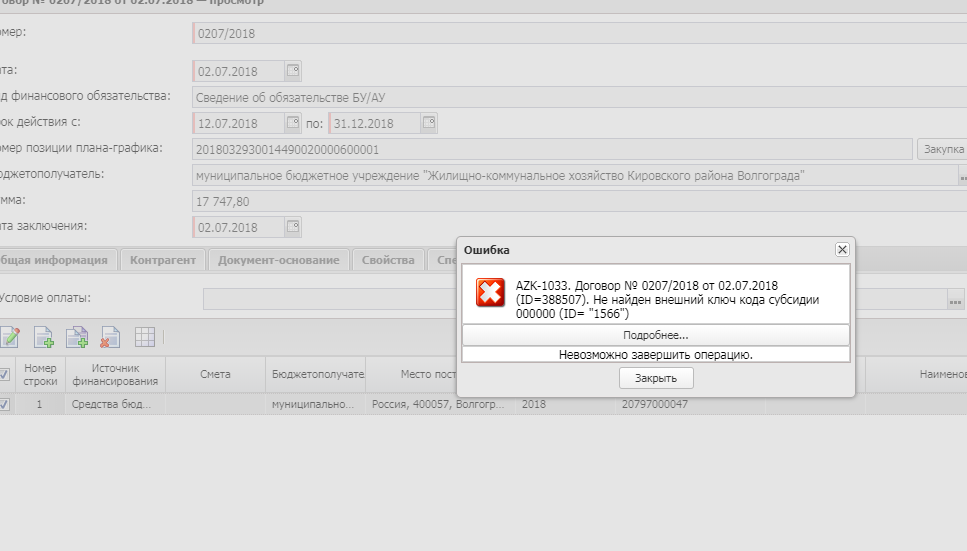Image resolution: width=967 pixels, height=551 pixels.
Task: Open calendar for validity period start date
Action: click(x=293, y=124)
